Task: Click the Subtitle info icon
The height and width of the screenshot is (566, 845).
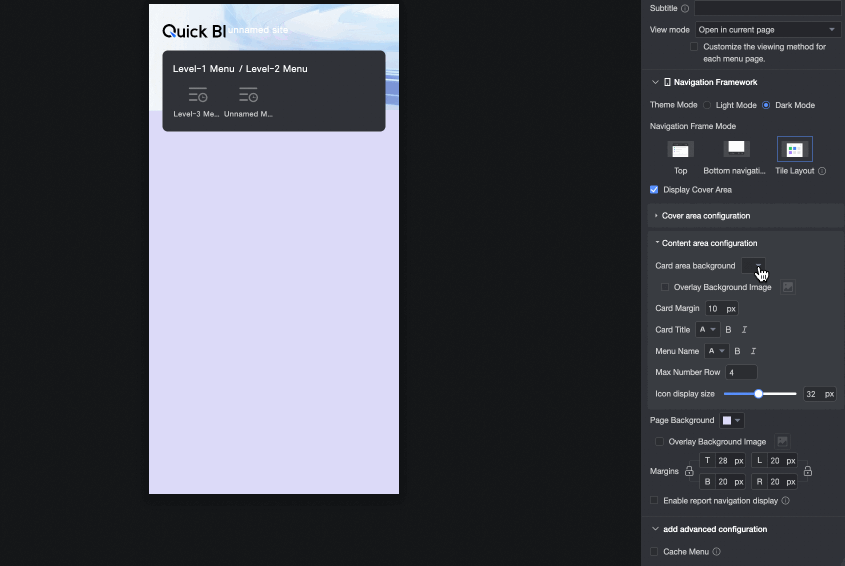Action: click(x=685, y=8)
